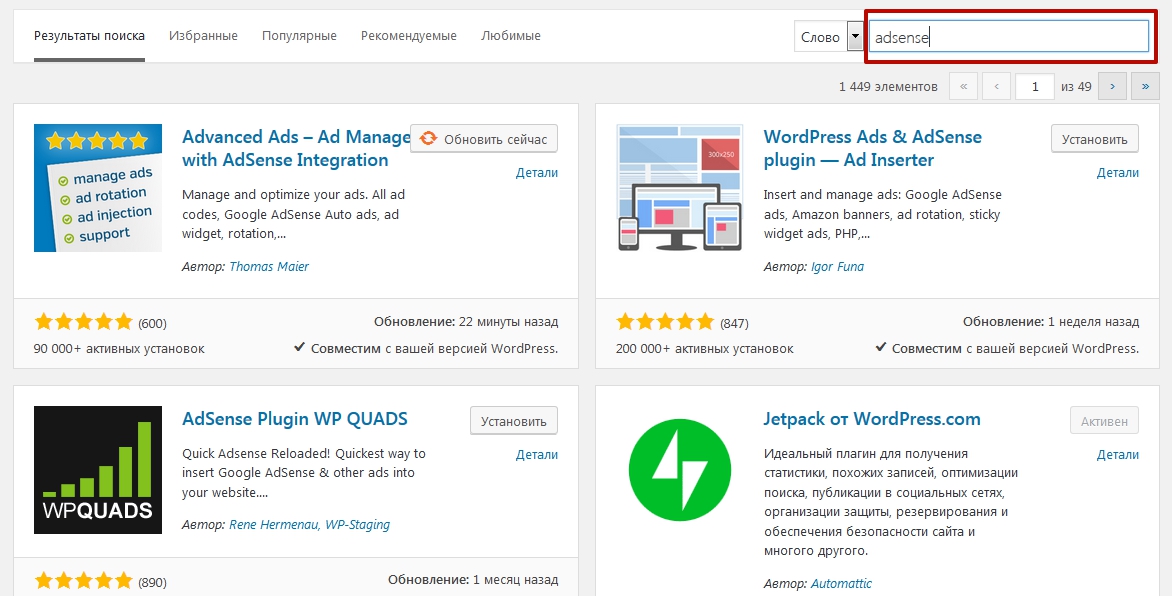Click the из 49 total pages text

tap(1076, 87)
